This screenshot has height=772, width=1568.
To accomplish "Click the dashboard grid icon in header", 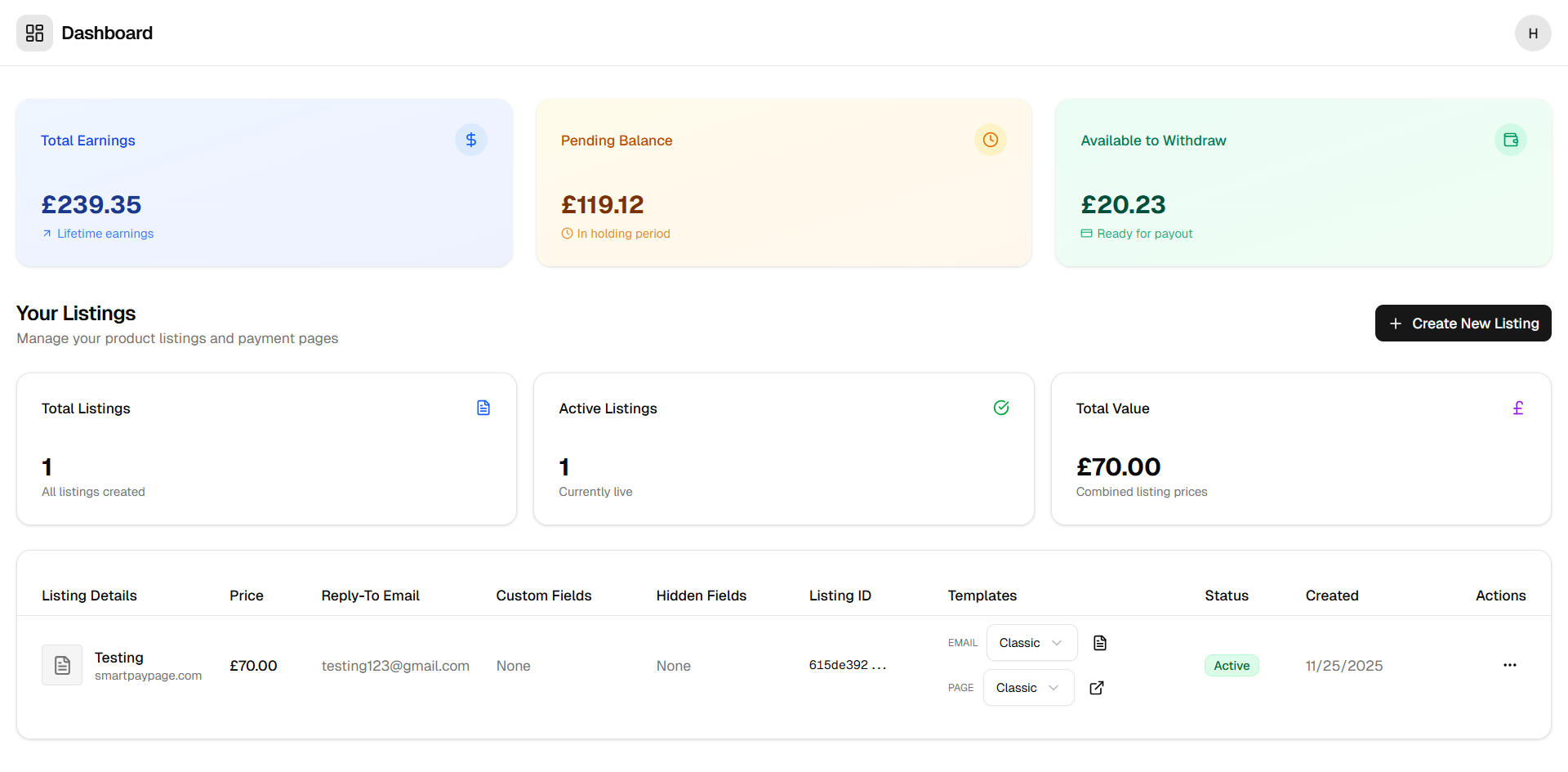I will coord(33,33).
